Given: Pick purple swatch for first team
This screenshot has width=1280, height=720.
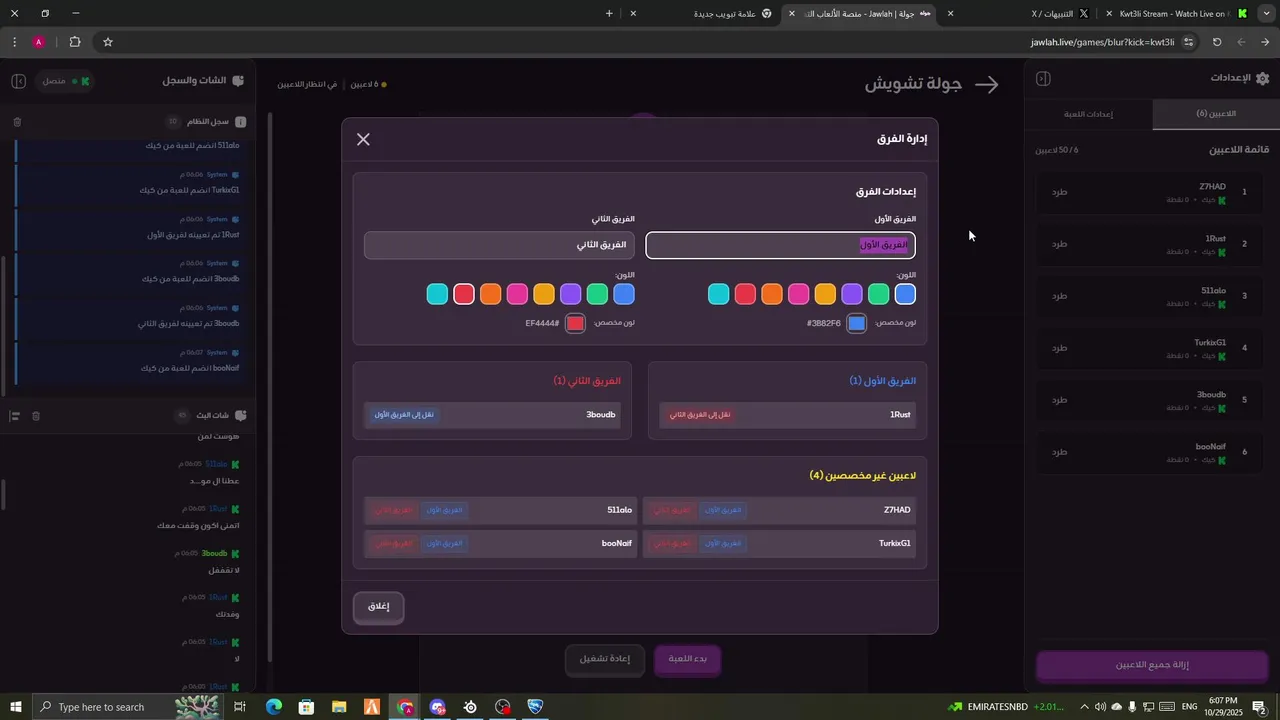Looking at the screenshot, I should (852, 294).
